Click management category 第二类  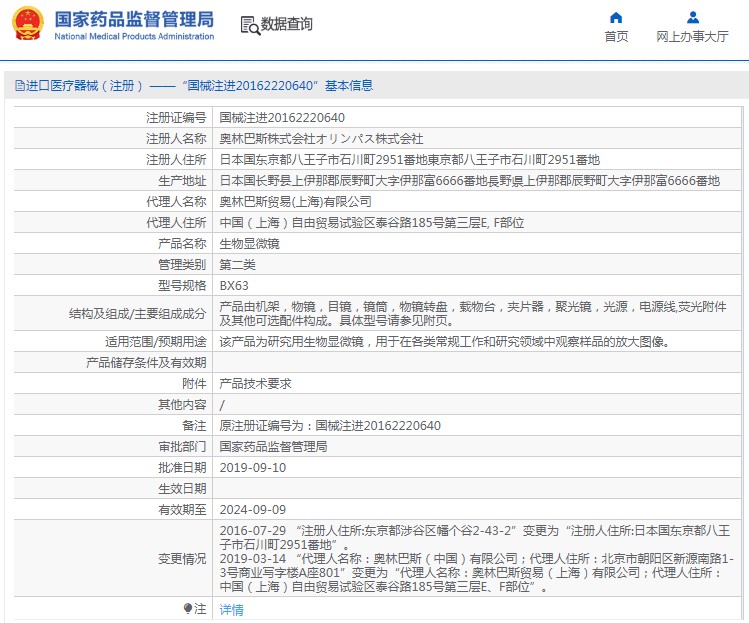click(x=237, y=265)
